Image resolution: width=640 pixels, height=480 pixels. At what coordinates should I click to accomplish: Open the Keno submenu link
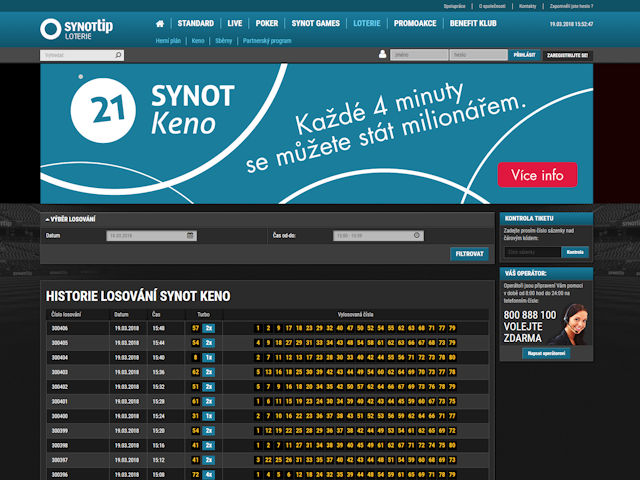point(198,41)
